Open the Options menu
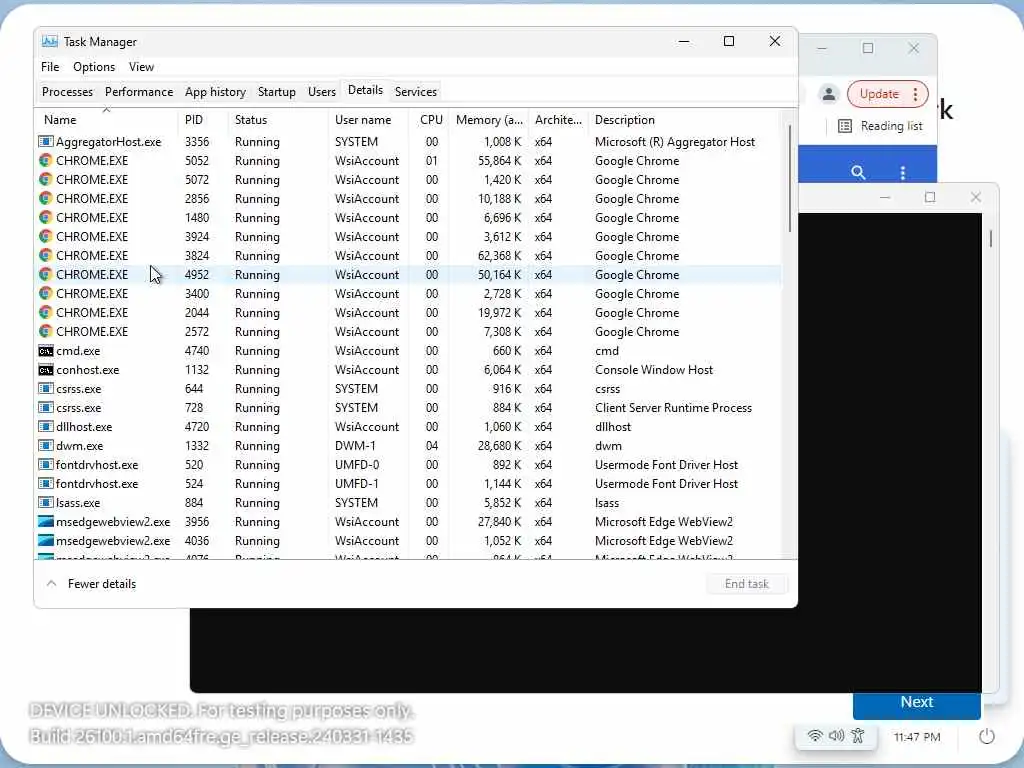This screenshot has width=1024, height=768. pos(94,67)
